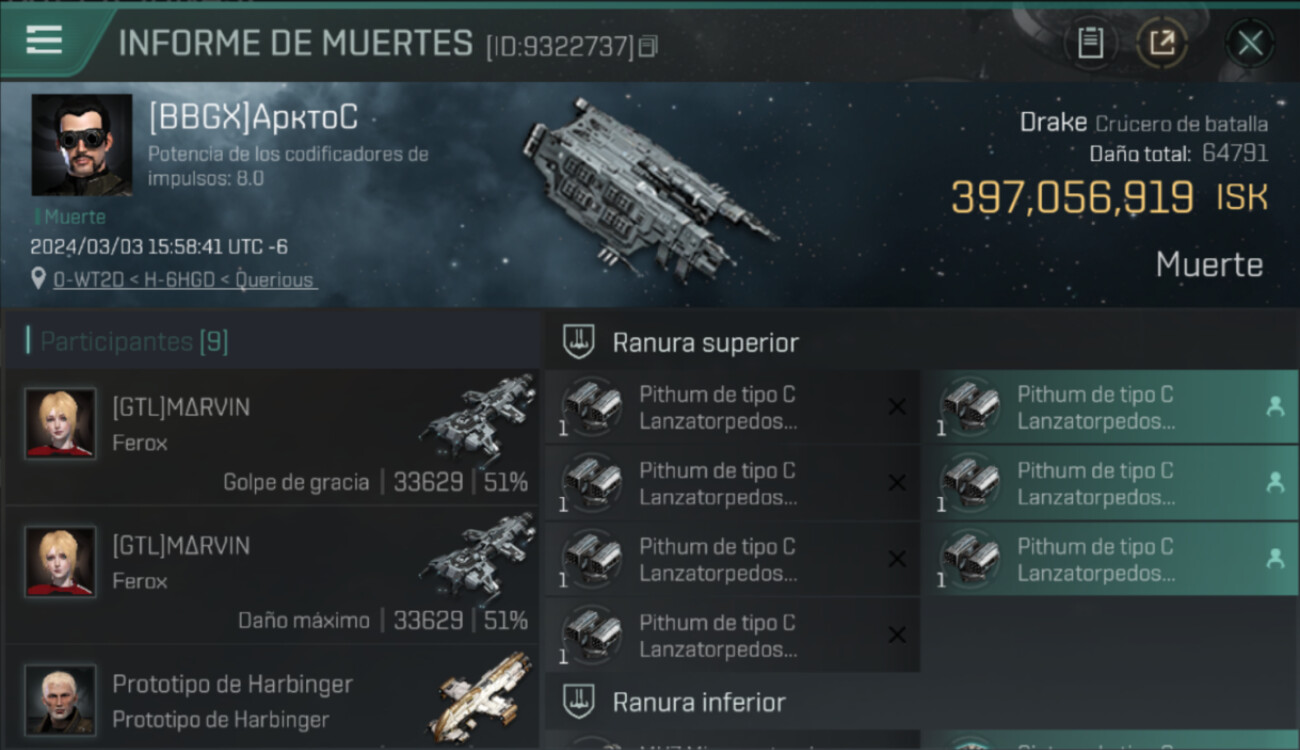Viewport: 1300px width, 750px height.
Task: Open the victim АрктоС portrait
Action: [x=82, y=145]
